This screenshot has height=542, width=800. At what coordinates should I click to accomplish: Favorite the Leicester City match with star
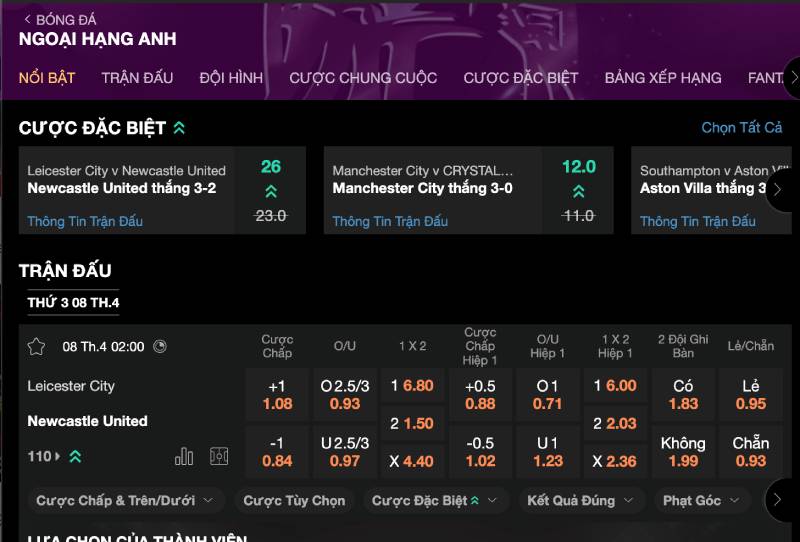[37, 346]
